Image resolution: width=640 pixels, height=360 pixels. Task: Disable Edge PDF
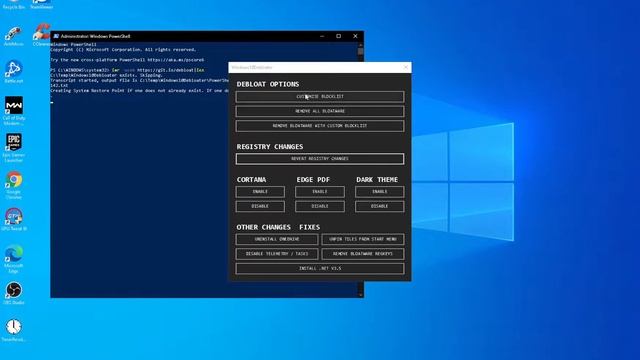pyautogui.click(x=320, y=207)
